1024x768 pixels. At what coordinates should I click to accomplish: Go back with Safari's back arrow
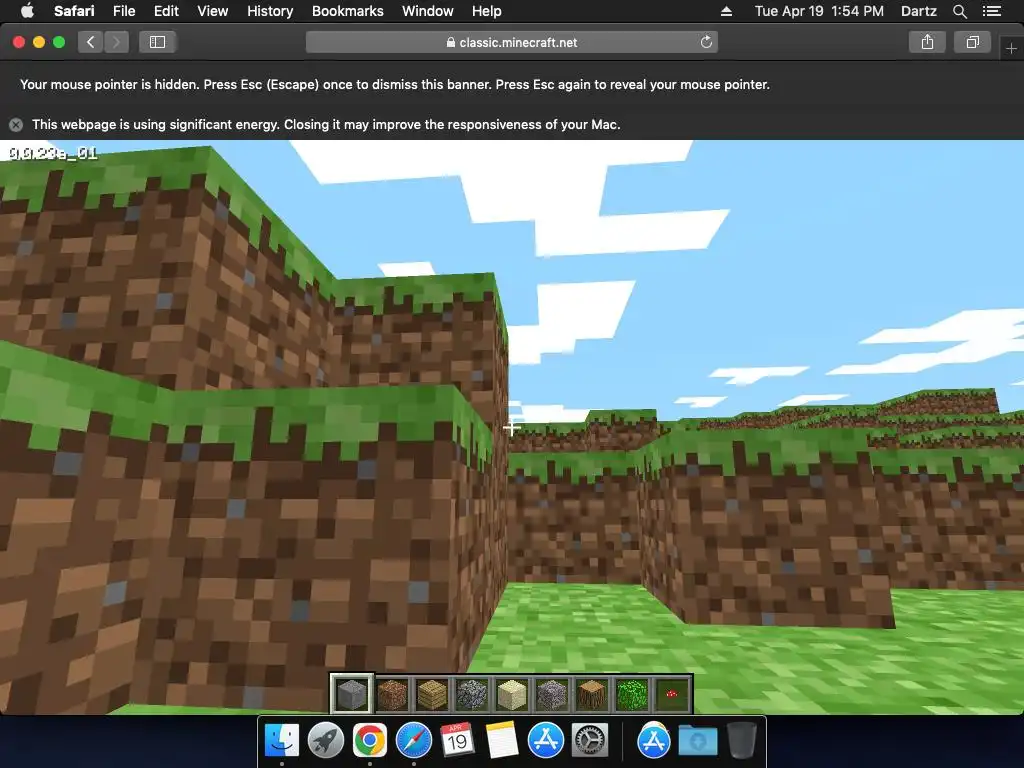tap(91, 42)
